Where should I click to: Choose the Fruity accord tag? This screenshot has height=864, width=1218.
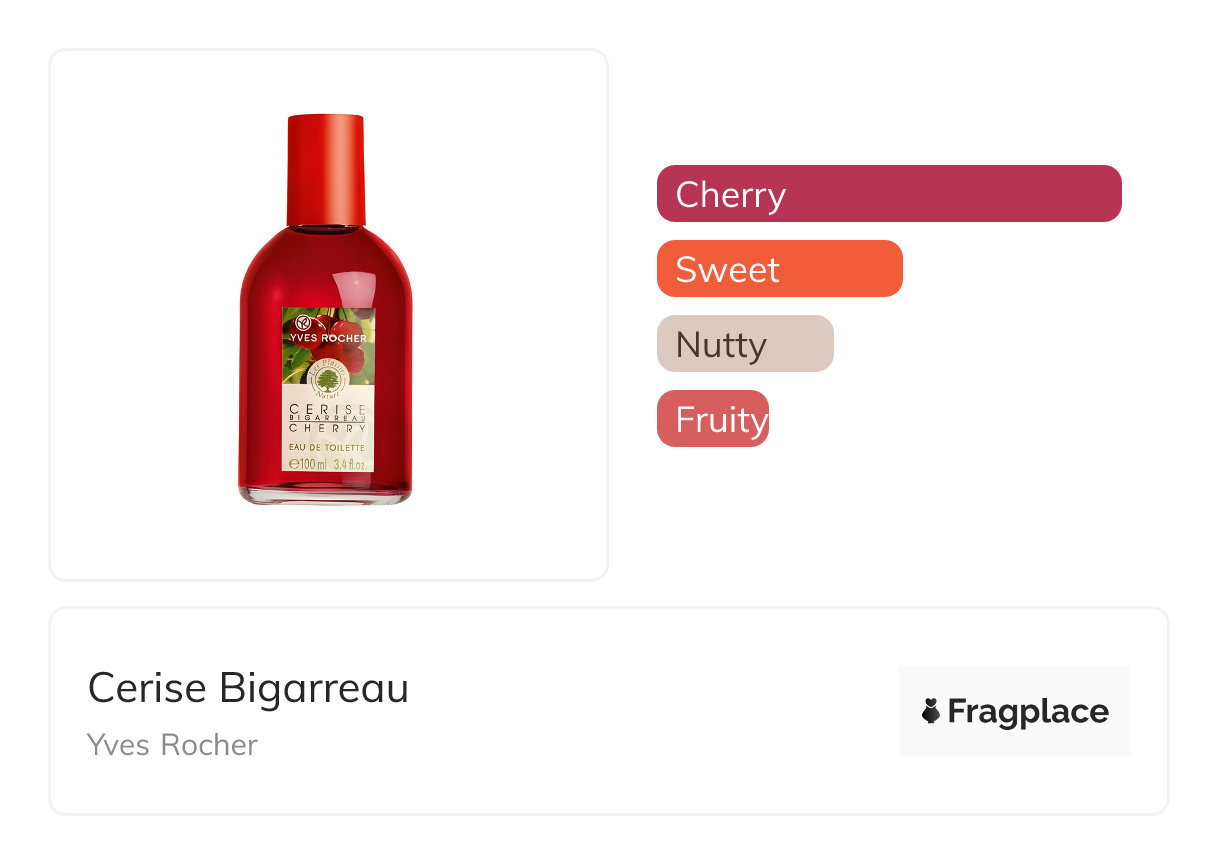[712, 419]
